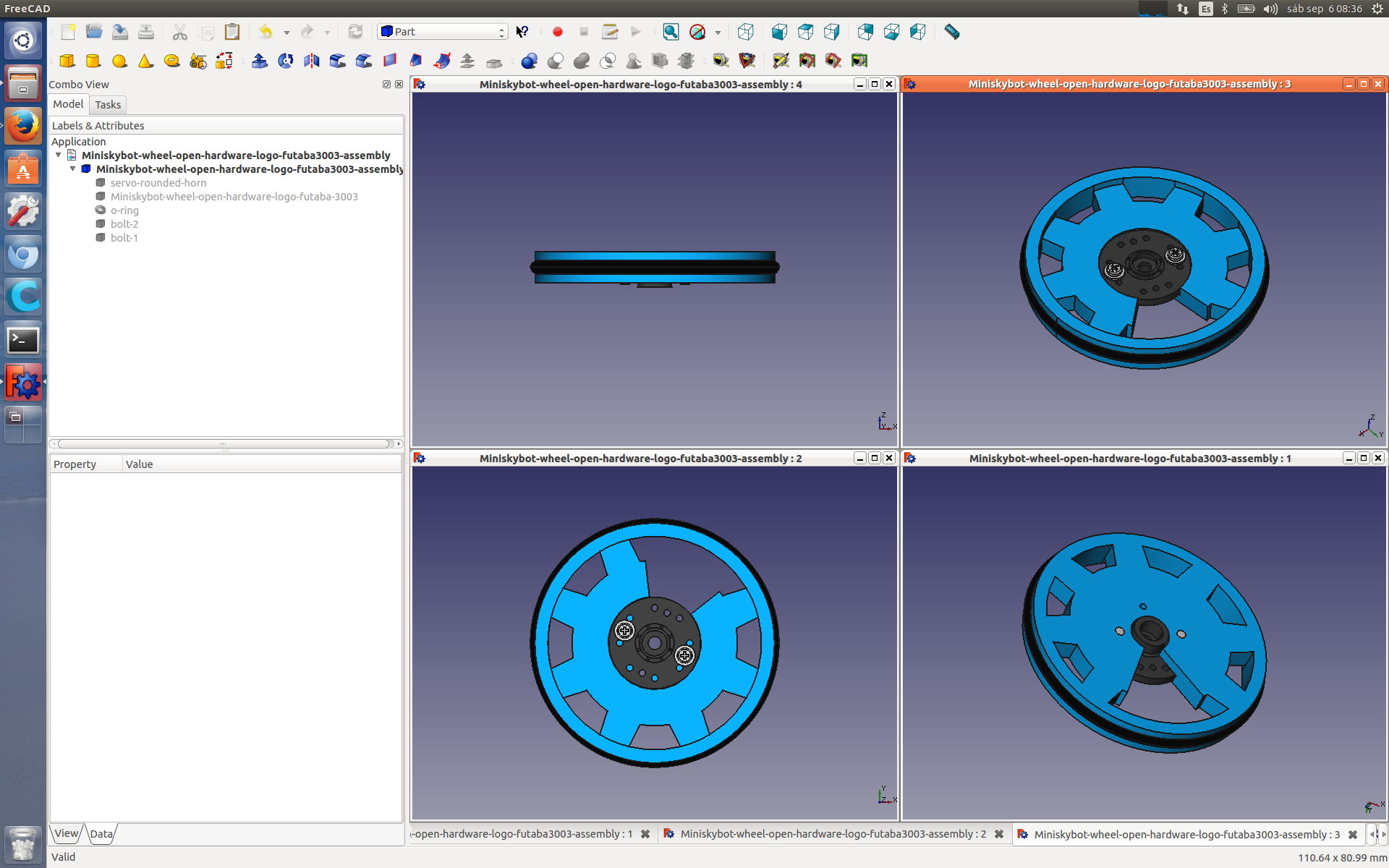The height and width of the screenshot is (868, 1389).
Task: Select the Mirror tool icon
Action: 311,61
